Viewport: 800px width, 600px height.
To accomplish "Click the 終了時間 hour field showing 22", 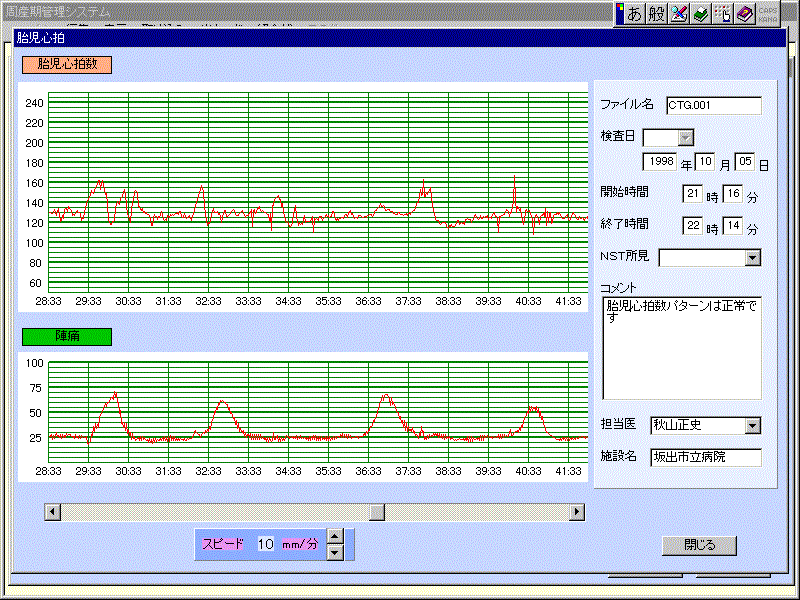I will (x=692, y=226).
